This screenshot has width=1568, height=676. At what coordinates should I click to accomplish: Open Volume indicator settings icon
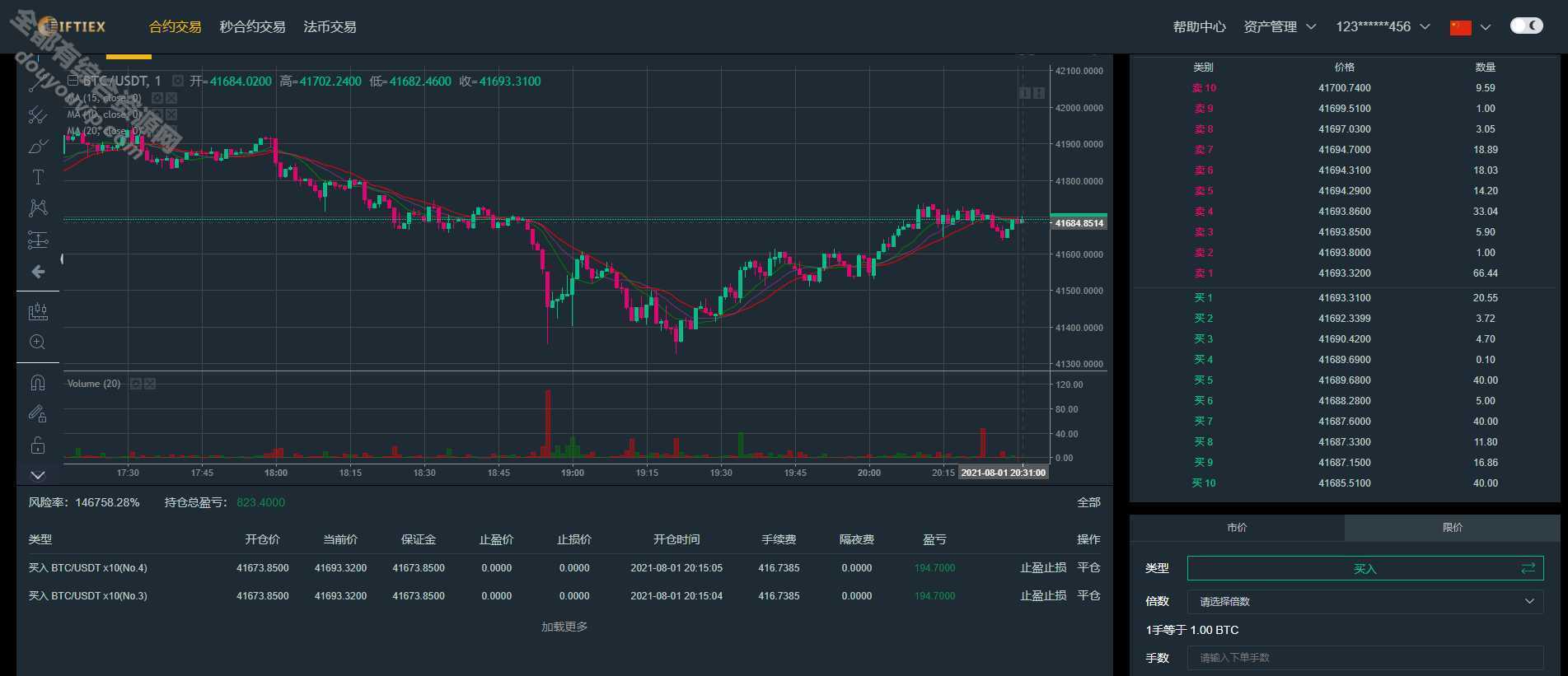click(x=136, y=384)
